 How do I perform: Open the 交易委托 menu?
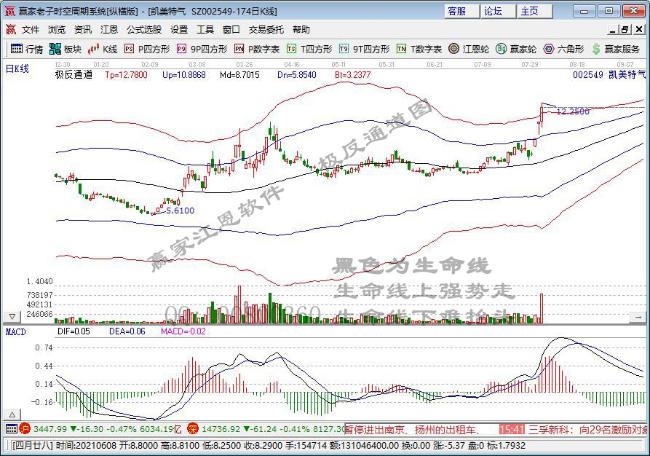pyautogui.click(x=266, y=30)
